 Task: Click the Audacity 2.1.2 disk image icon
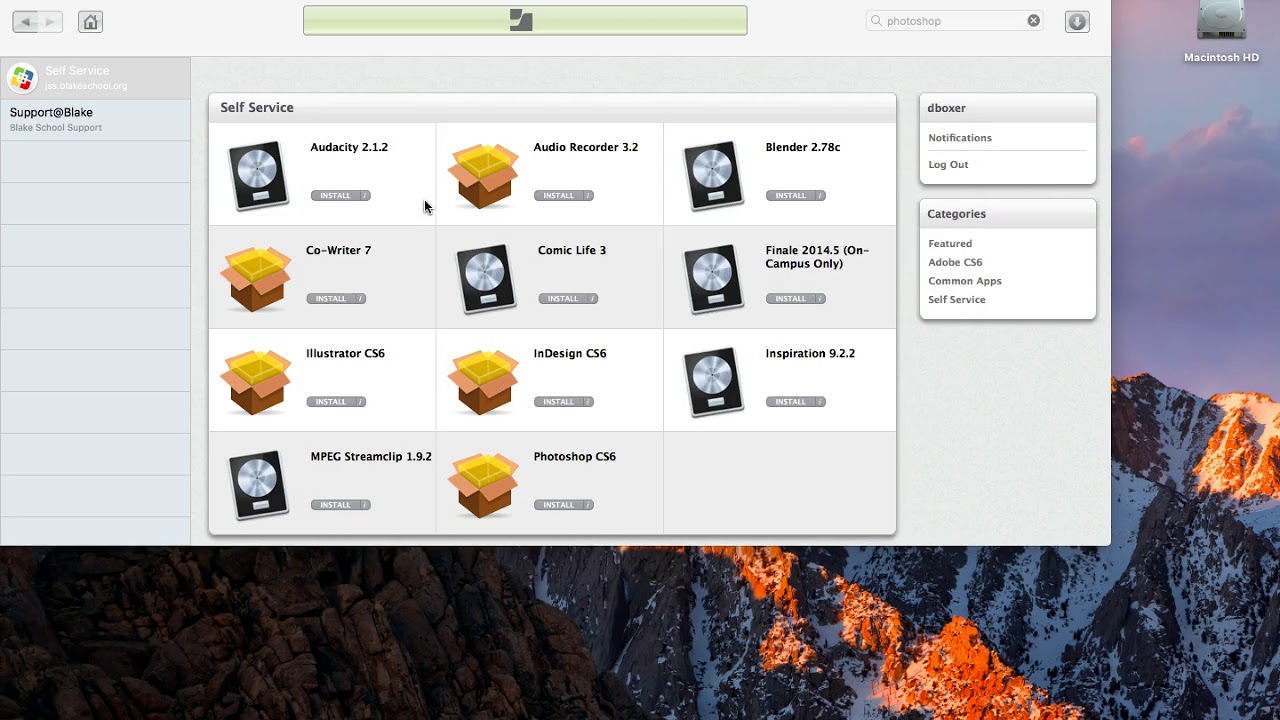[258, 176]
